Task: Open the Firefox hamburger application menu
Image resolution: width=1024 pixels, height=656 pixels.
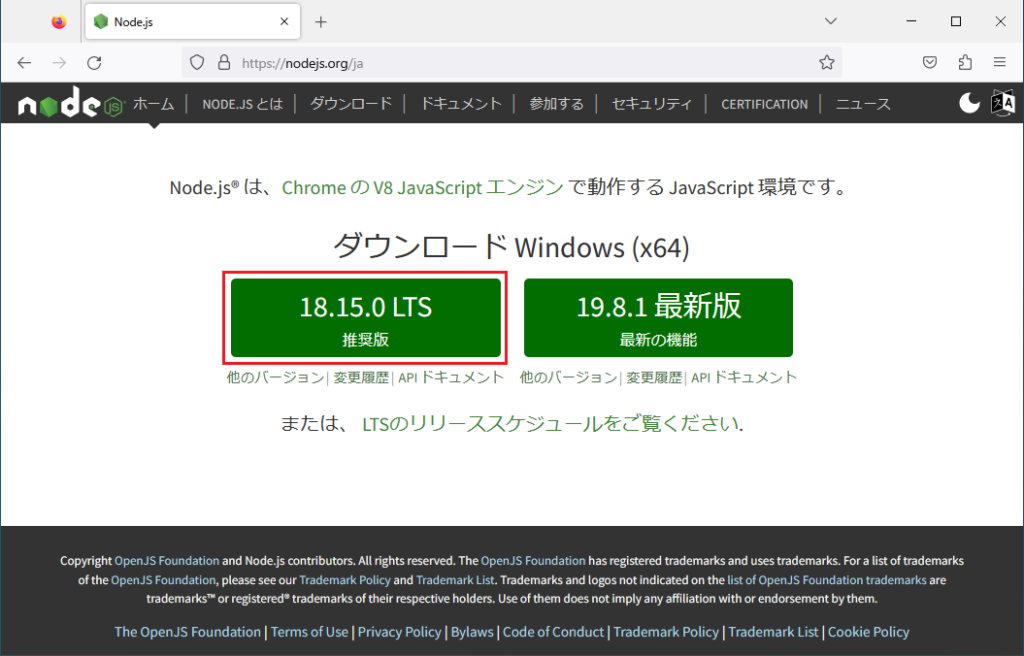Action: tap(1000, 63)
